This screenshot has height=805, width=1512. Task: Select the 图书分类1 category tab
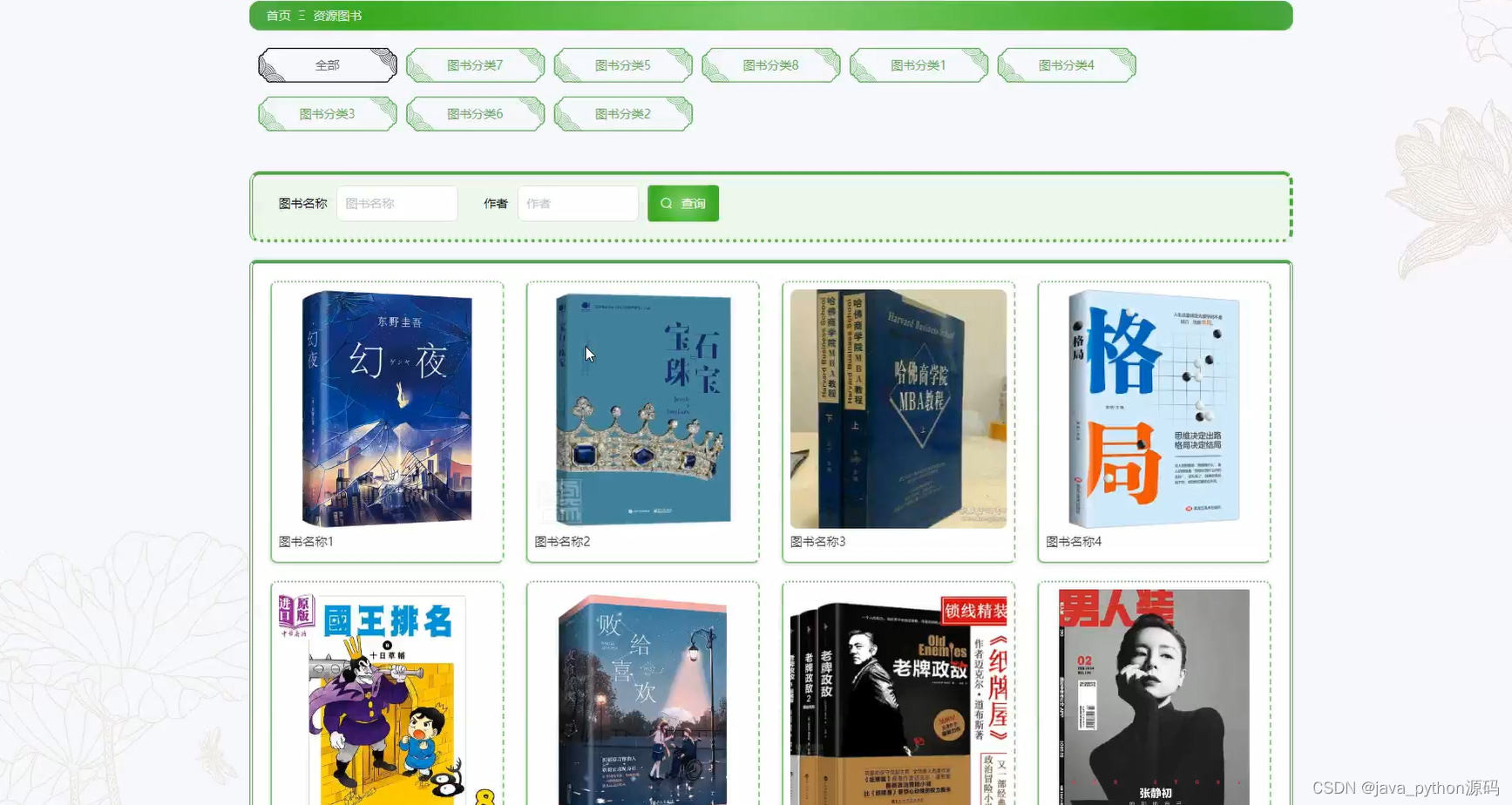(x=919, y=65)
